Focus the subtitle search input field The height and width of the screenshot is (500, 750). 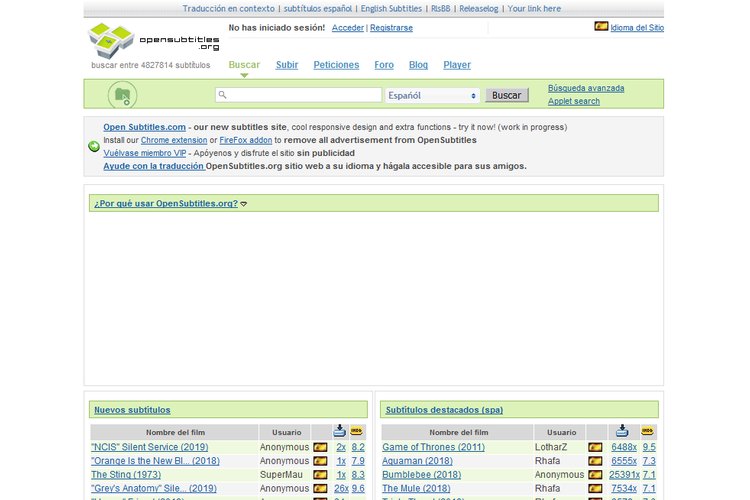pyautogui.click(x=298, y=95)
